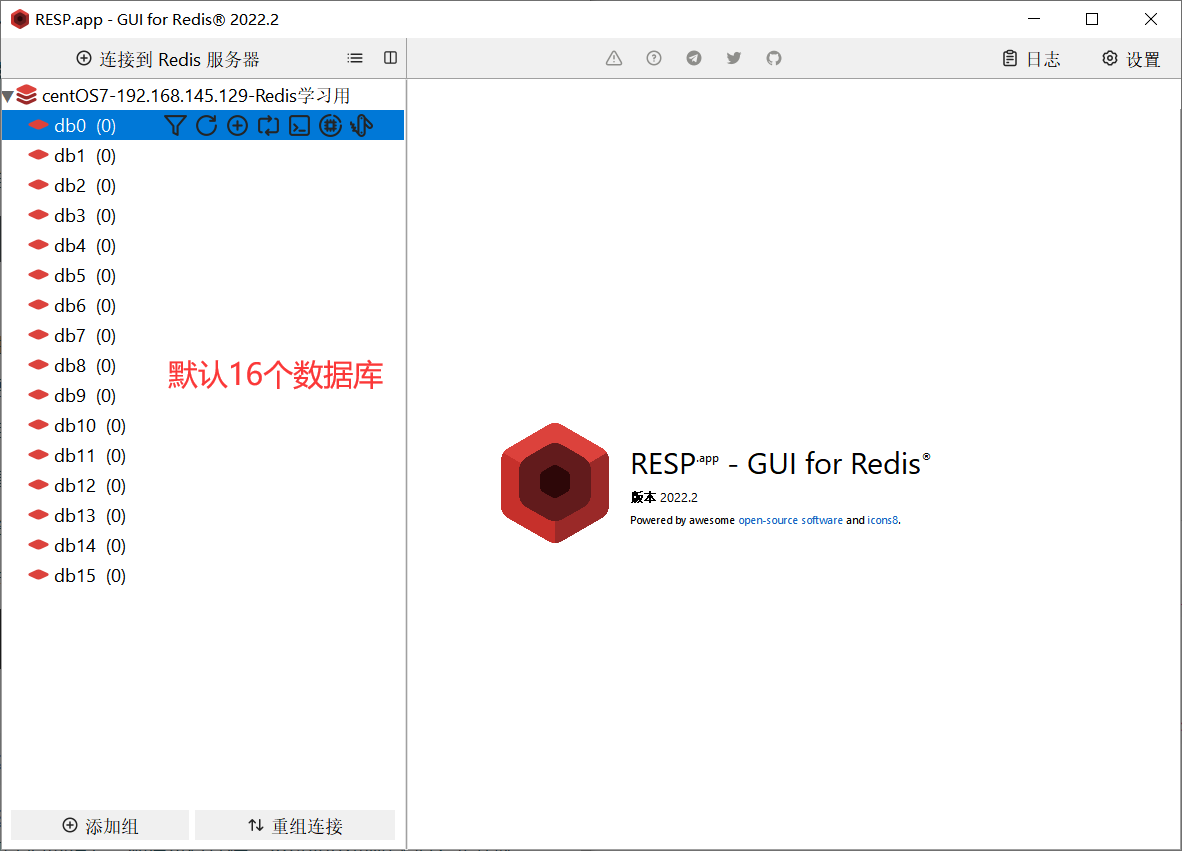Select the db9 database row

pyautogui.click(x=203, y=396)
